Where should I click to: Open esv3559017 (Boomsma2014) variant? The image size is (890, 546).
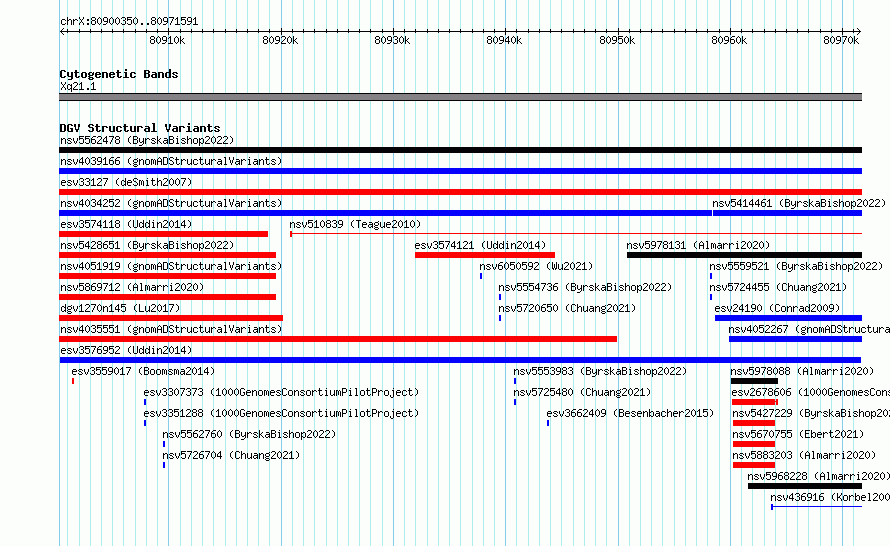click(x=143, y=371)
